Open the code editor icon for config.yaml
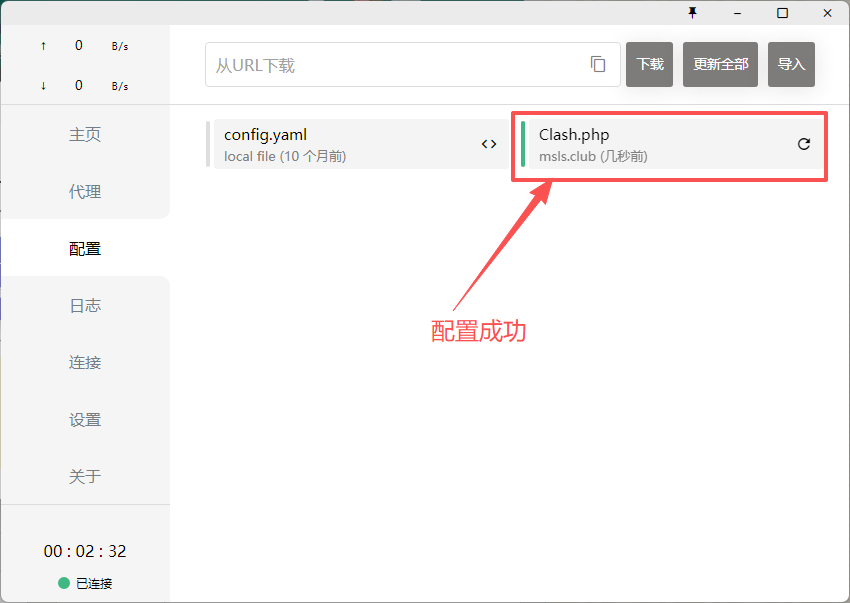 (x=489, y=144)
